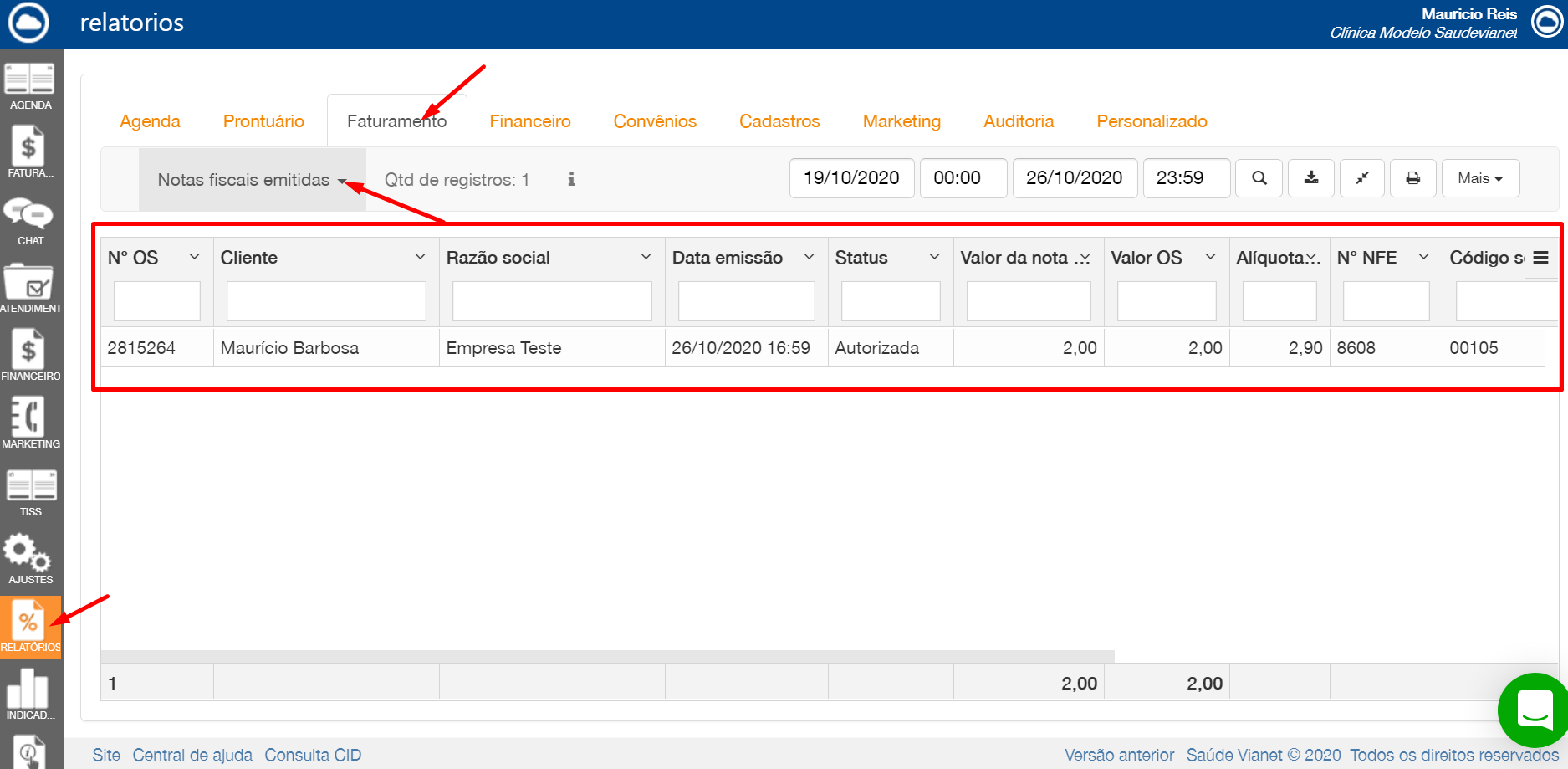Screen dimensions: 1568x769
Task: Open the Agenda sidebar module
Action: click(30, 86)
